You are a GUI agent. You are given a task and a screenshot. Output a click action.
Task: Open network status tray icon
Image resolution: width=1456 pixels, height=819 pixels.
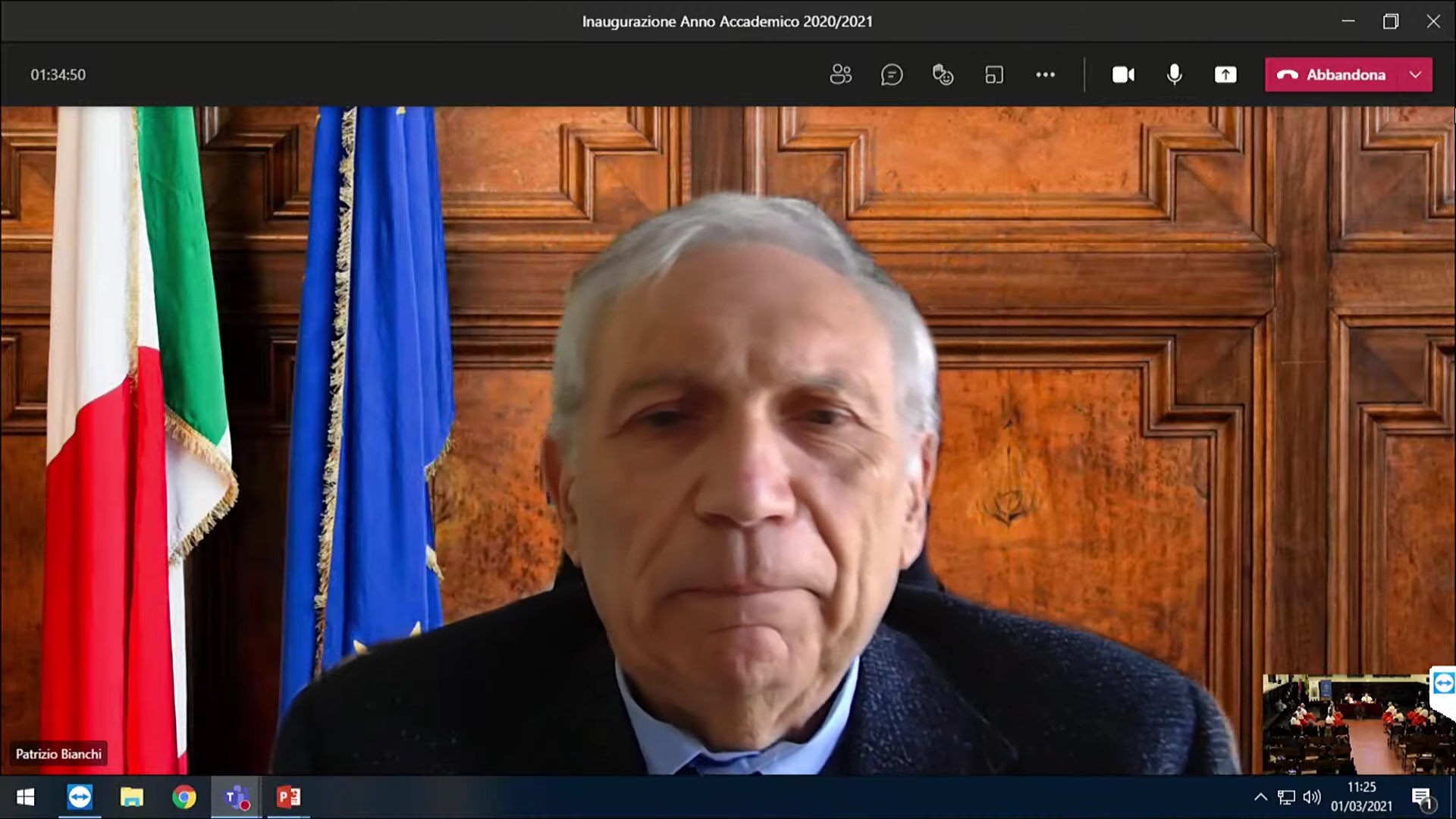(x=1286, y=797)
